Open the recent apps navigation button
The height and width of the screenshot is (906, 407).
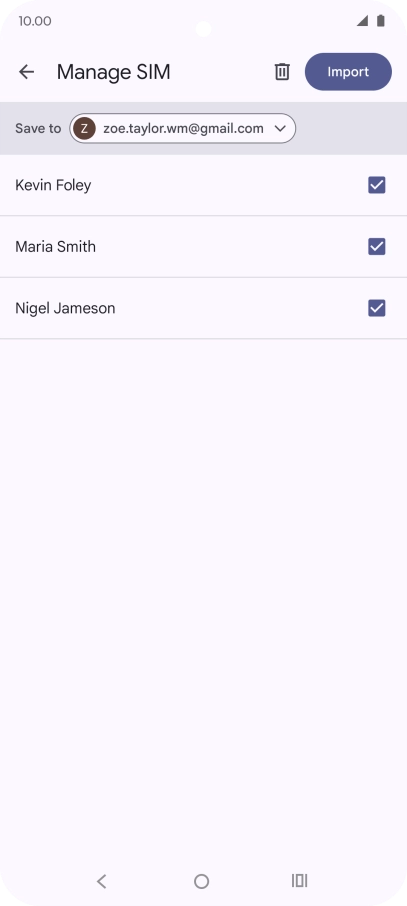point(299,881)
